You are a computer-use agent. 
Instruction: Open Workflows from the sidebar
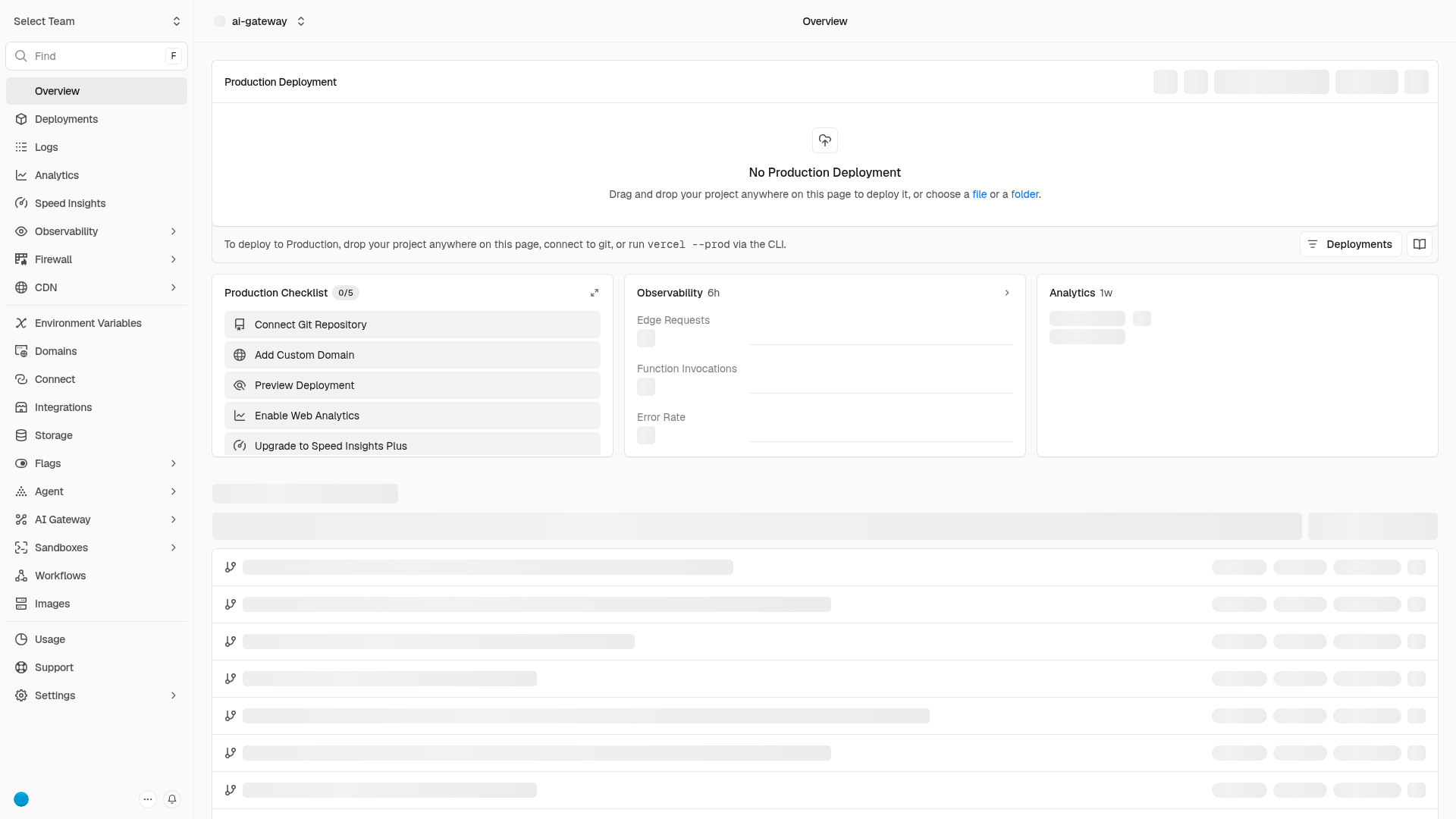click(x=97, y=576)
